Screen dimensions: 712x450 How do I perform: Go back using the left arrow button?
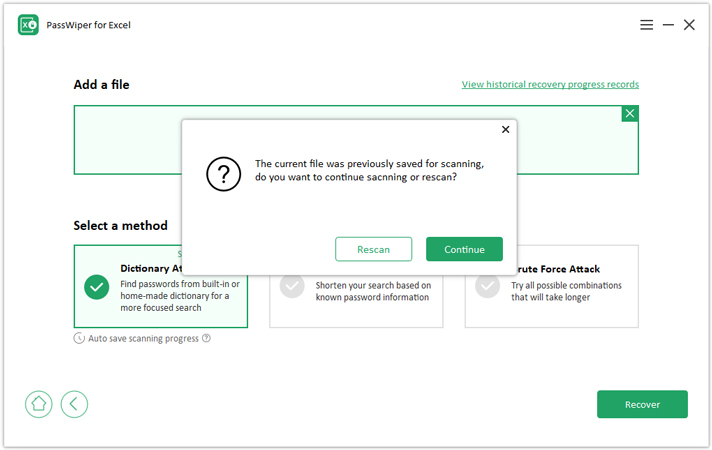74,404
